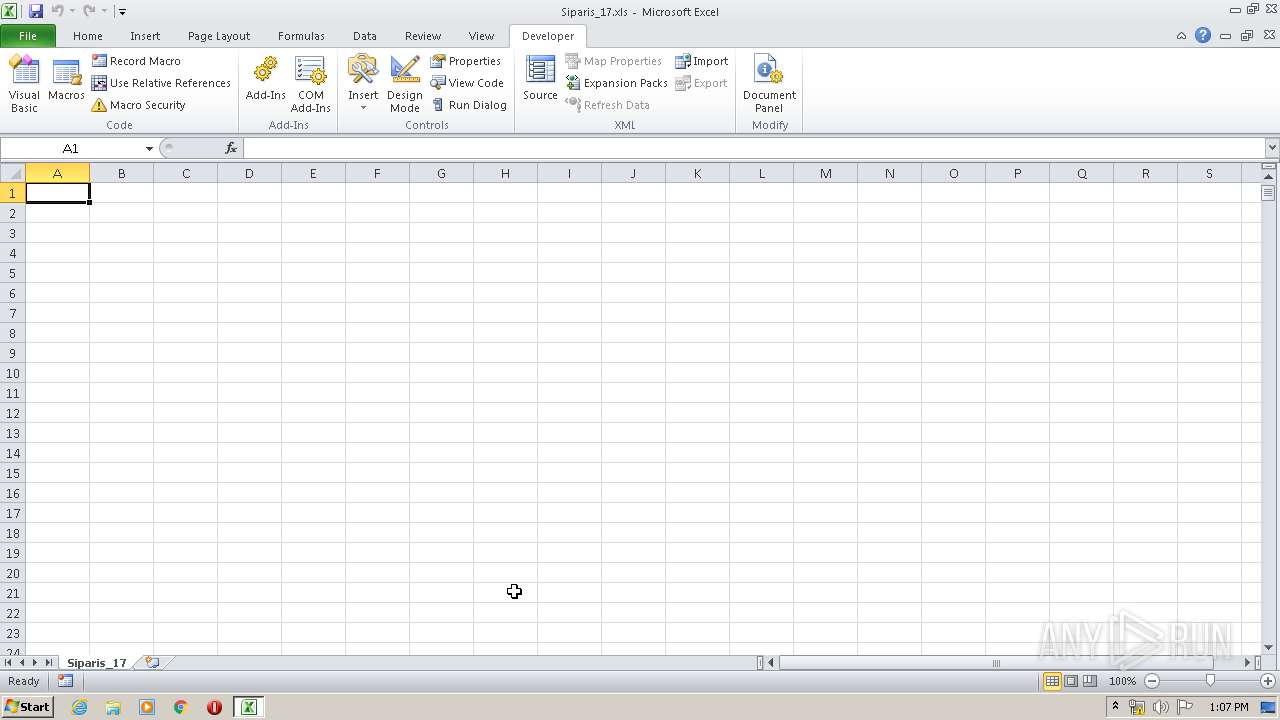Click the Insert Function fx button
This screenshot has width=1280, height=720.
coord(231,148)
